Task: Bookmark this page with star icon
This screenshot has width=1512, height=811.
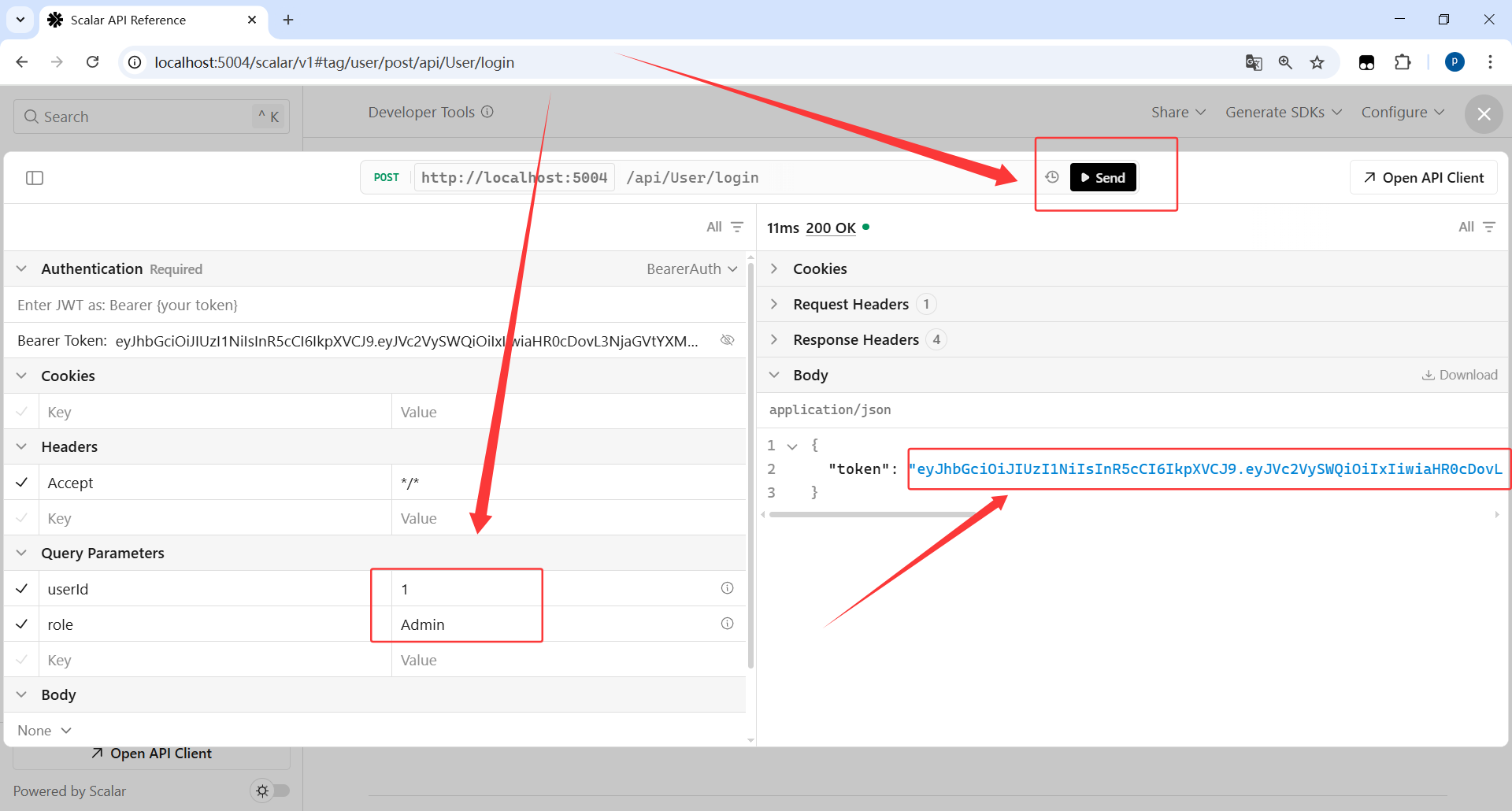Action: (x=1317, y=62)
